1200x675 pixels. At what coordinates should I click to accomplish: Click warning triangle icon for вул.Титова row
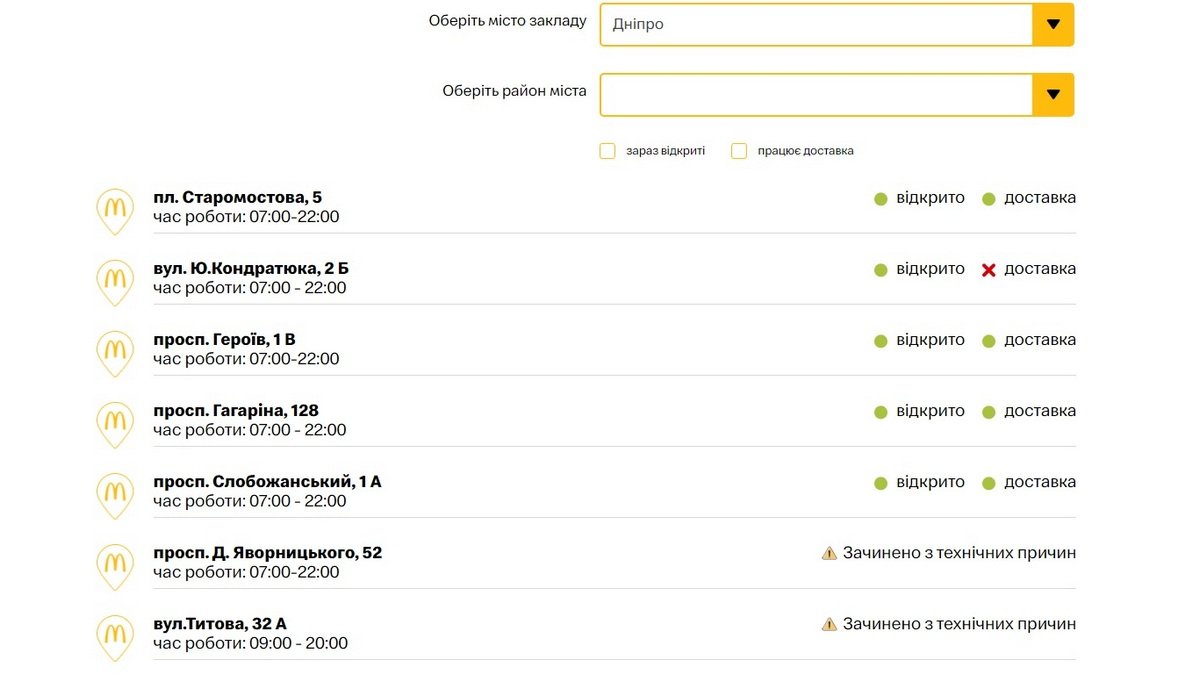(x=829, y=624)
